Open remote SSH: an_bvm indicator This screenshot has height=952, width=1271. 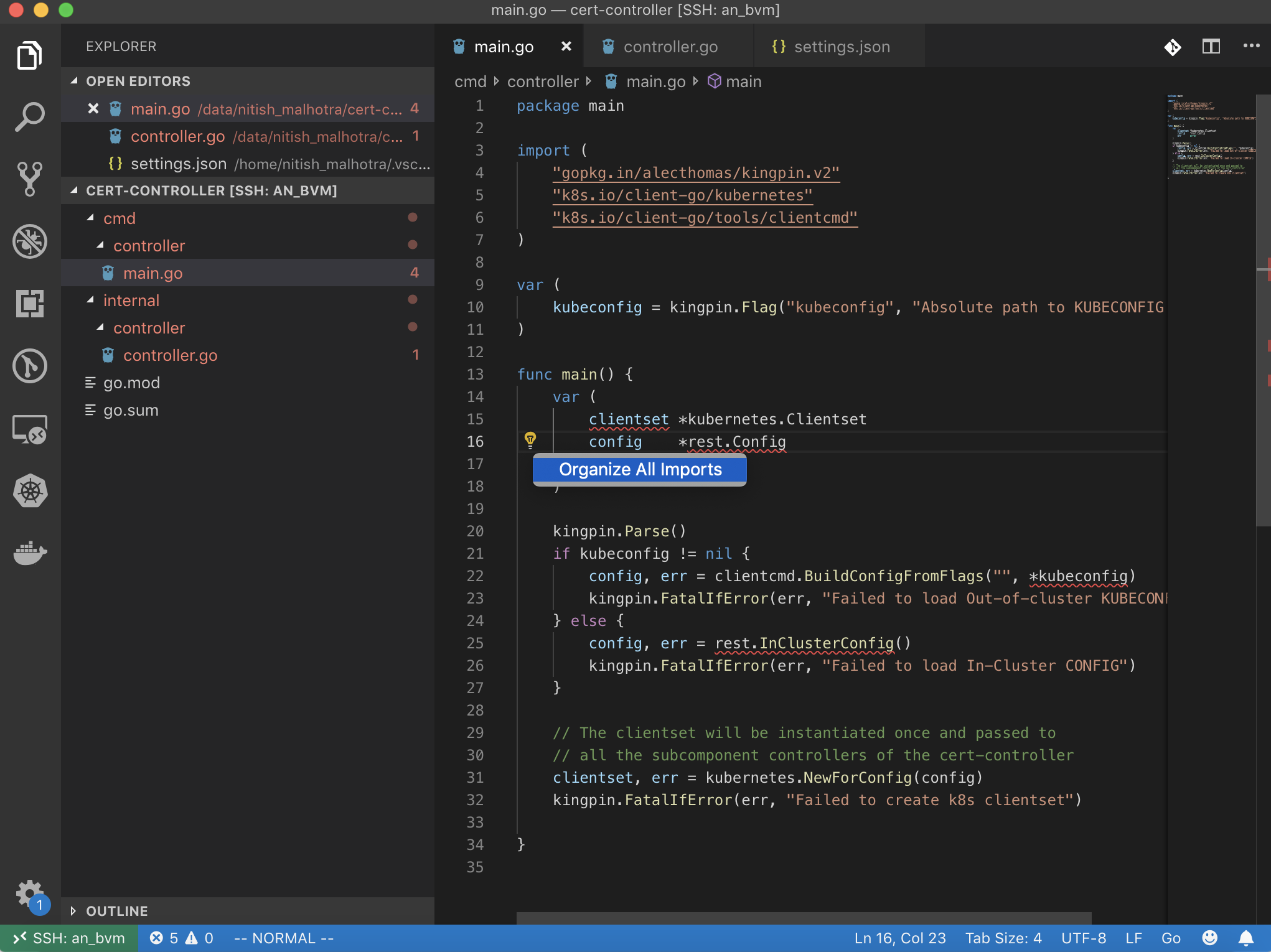point(69,938)
